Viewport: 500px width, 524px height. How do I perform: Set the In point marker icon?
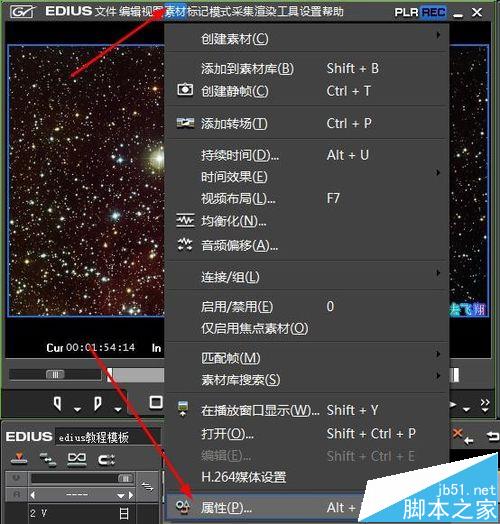57,404
